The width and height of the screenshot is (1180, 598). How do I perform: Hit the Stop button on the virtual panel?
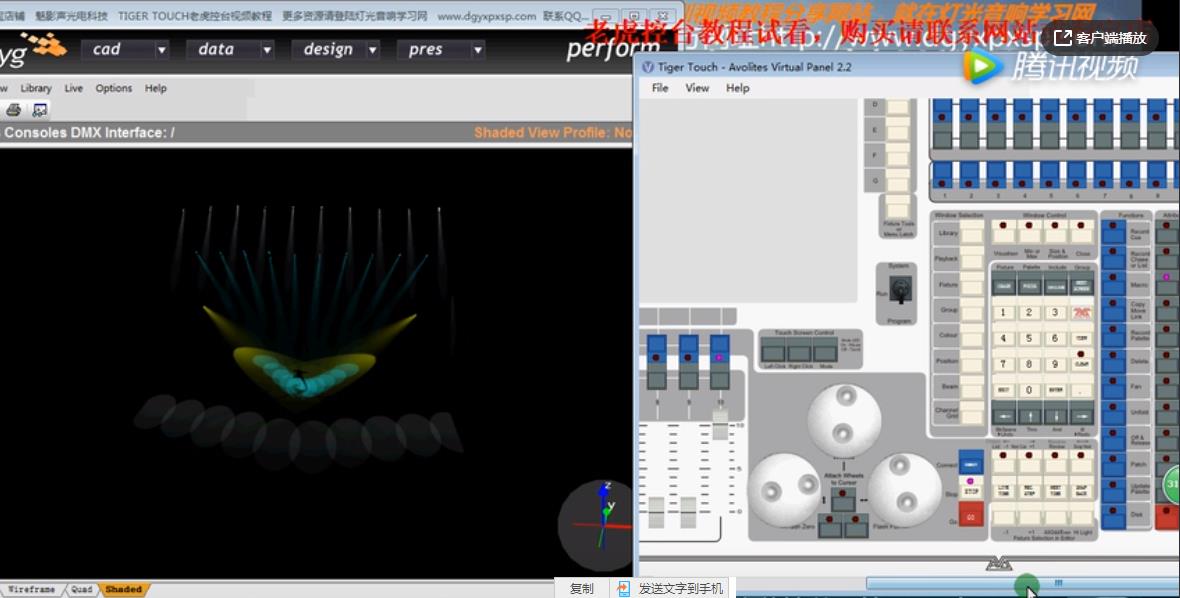pos(971,486)
